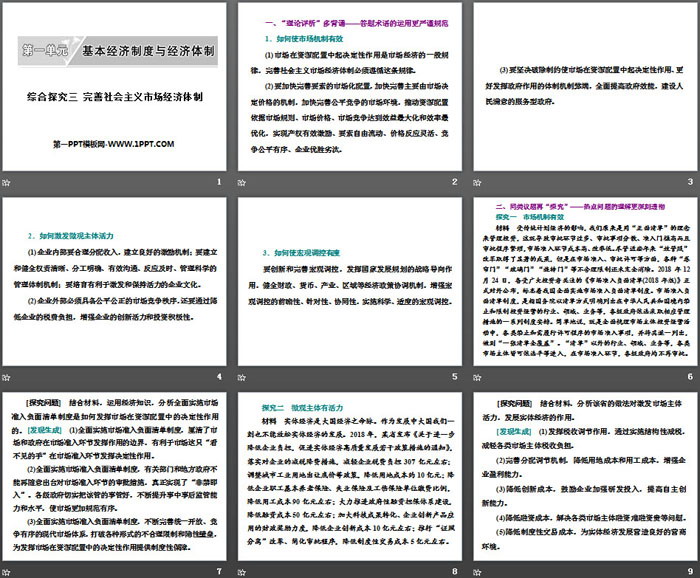700x578 pixels.
Task: Click slide number 7 label
Action: (219, 571)
